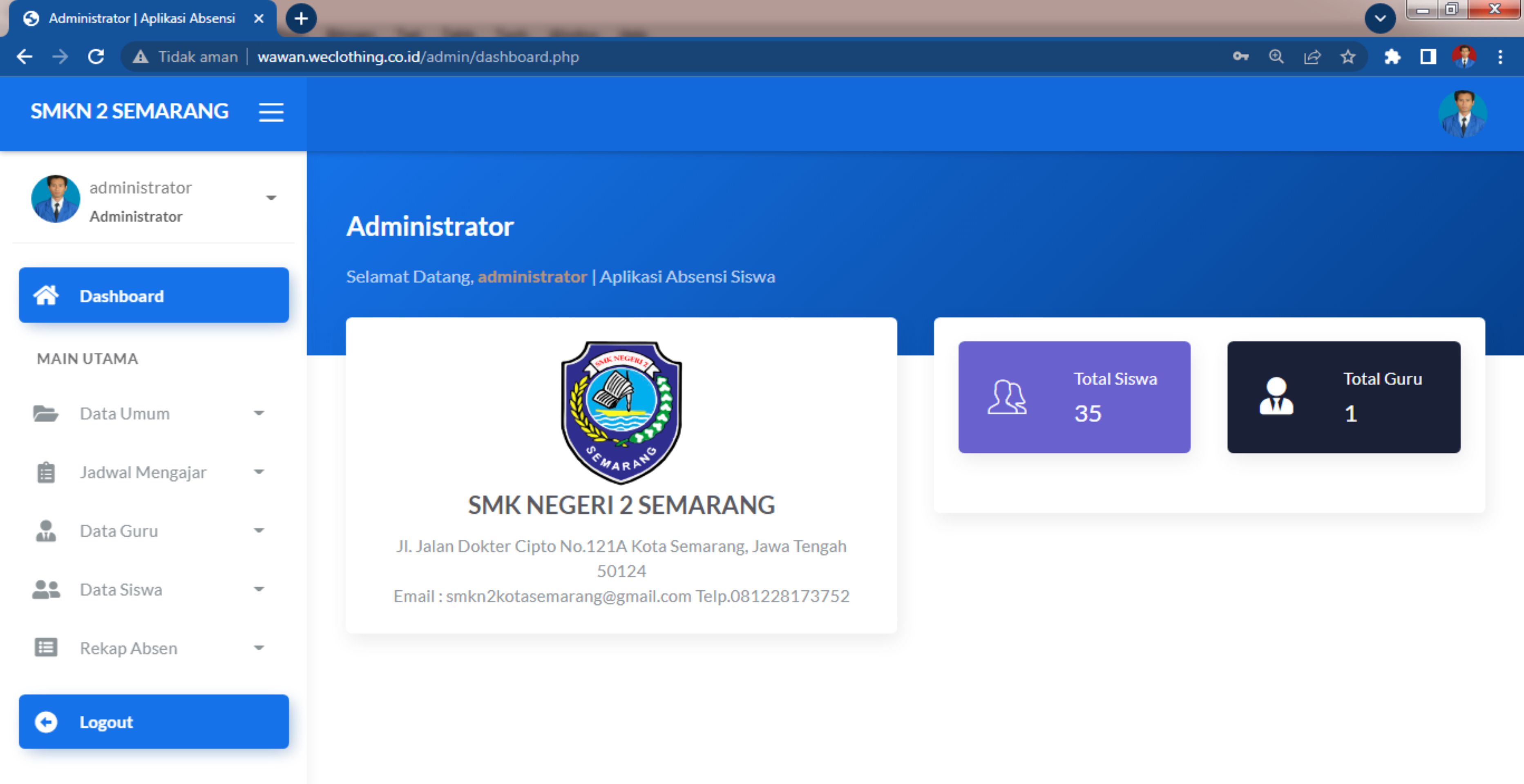Expand the Rekap Absen submenu arrow

click(x=259, y=648)
